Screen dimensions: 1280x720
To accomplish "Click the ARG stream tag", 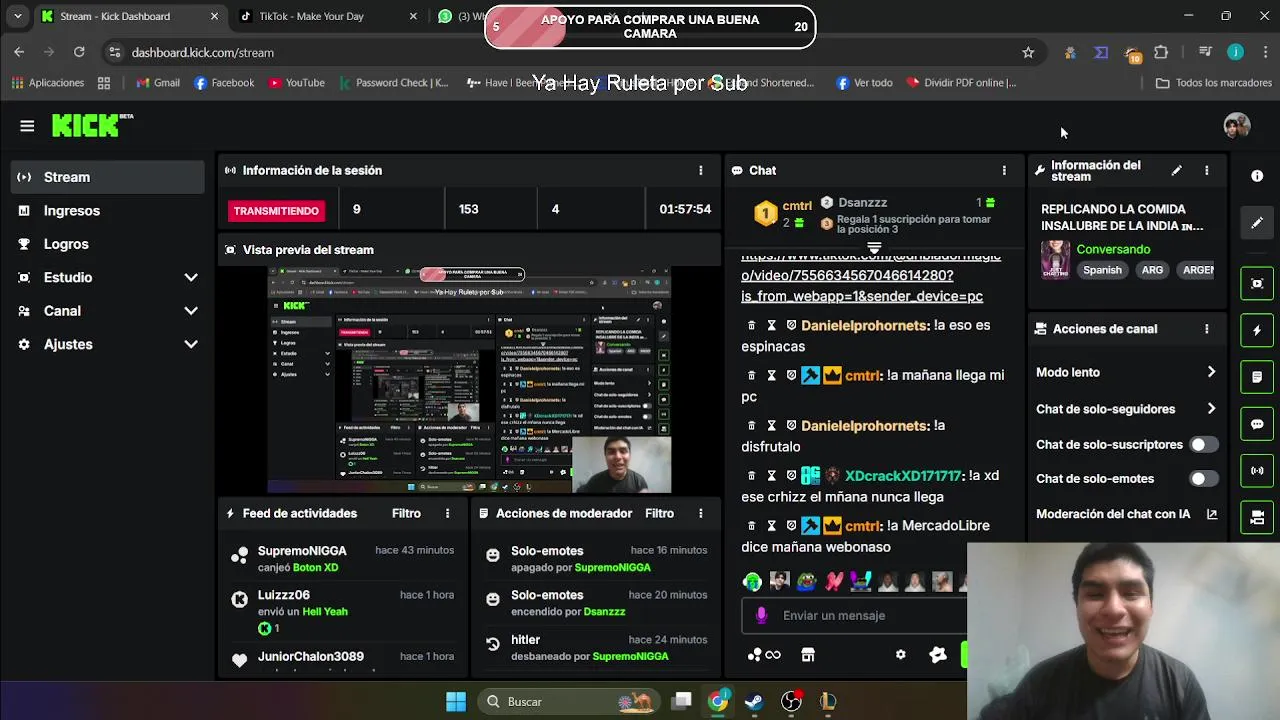I will [1152, 270].
